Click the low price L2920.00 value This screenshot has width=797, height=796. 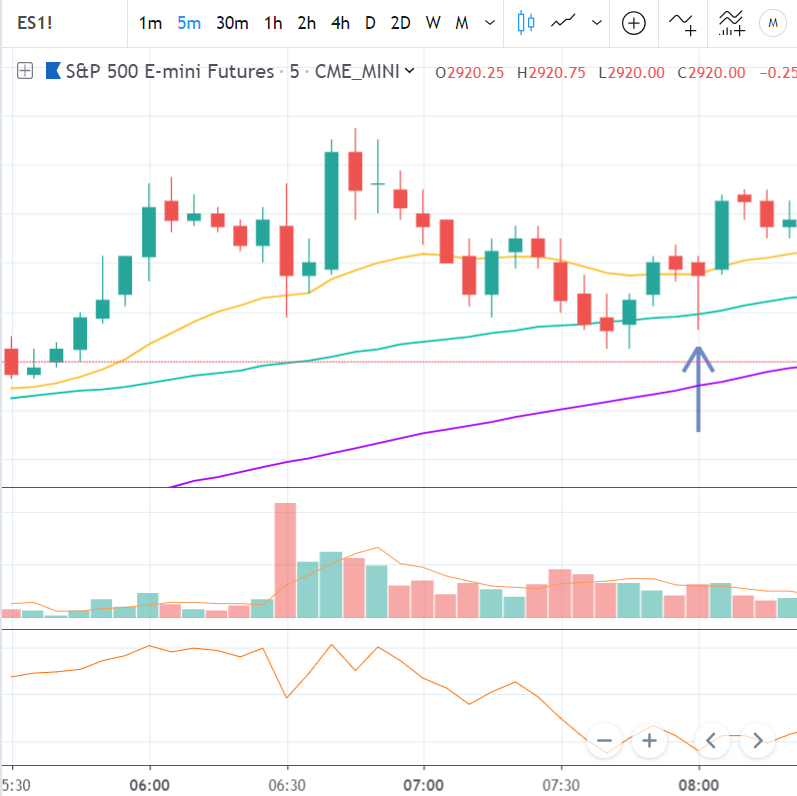pyautogui.click(x=631, y=73)
